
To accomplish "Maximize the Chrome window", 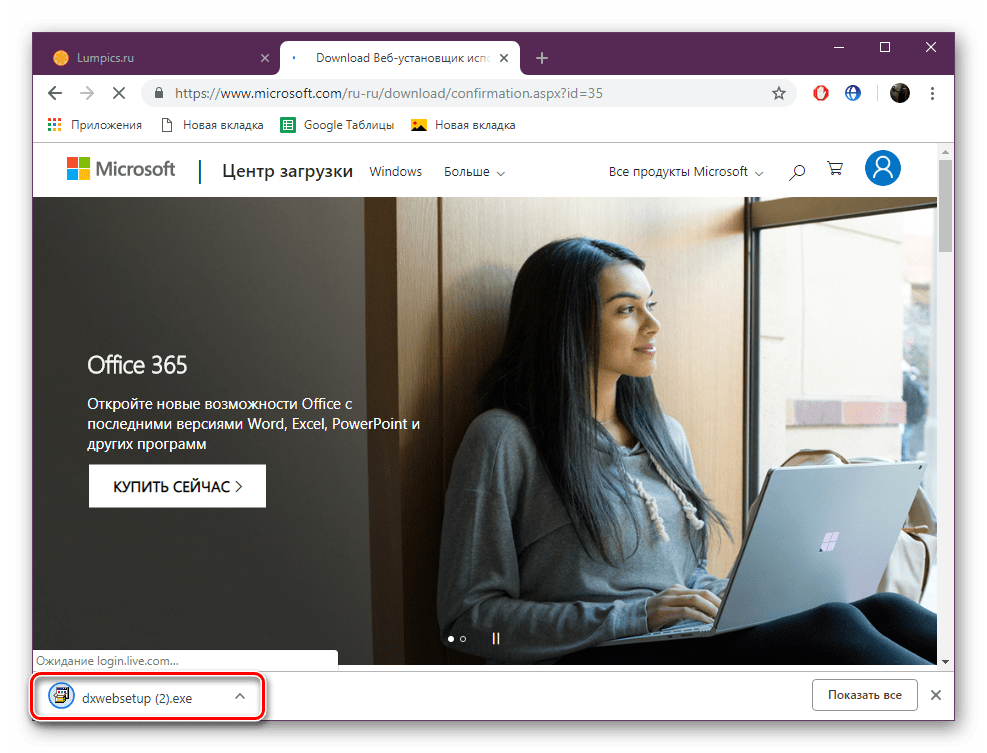I will pos(884,47).
